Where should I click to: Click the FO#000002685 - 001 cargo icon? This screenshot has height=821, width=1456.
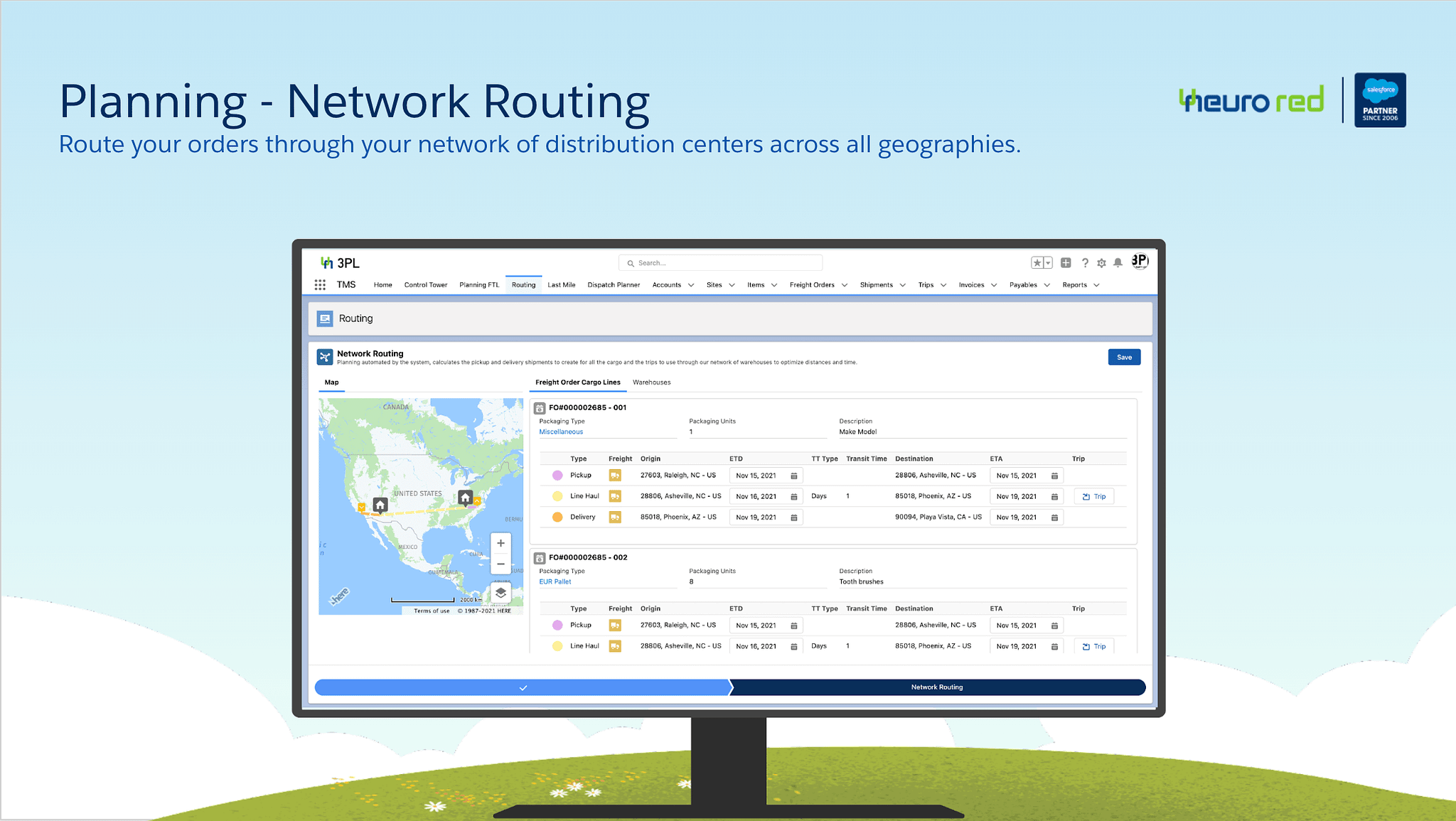[x=540, y=408]
